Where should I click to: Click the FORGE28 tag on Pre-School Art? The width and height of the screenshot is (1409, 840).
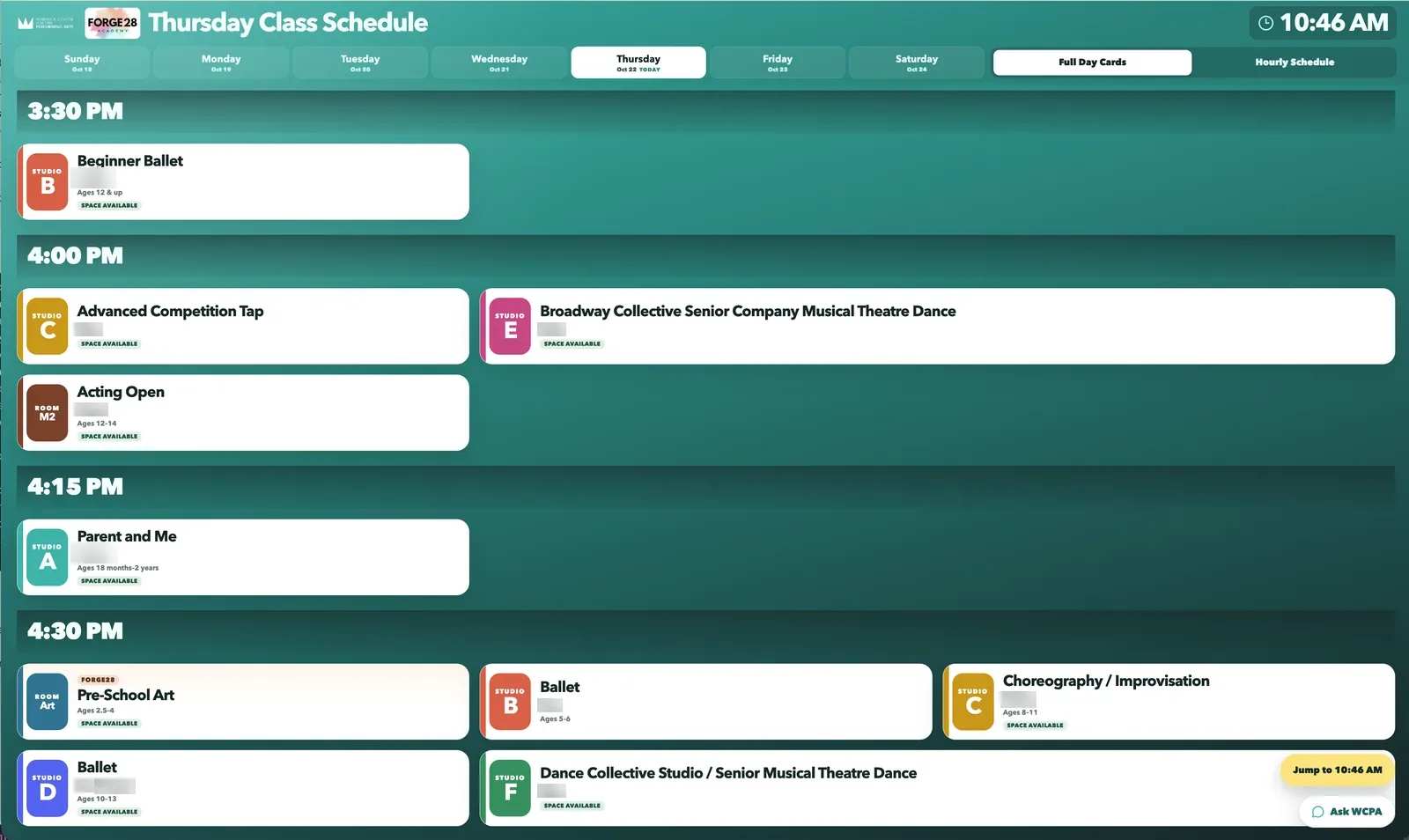tap(98, 680)
